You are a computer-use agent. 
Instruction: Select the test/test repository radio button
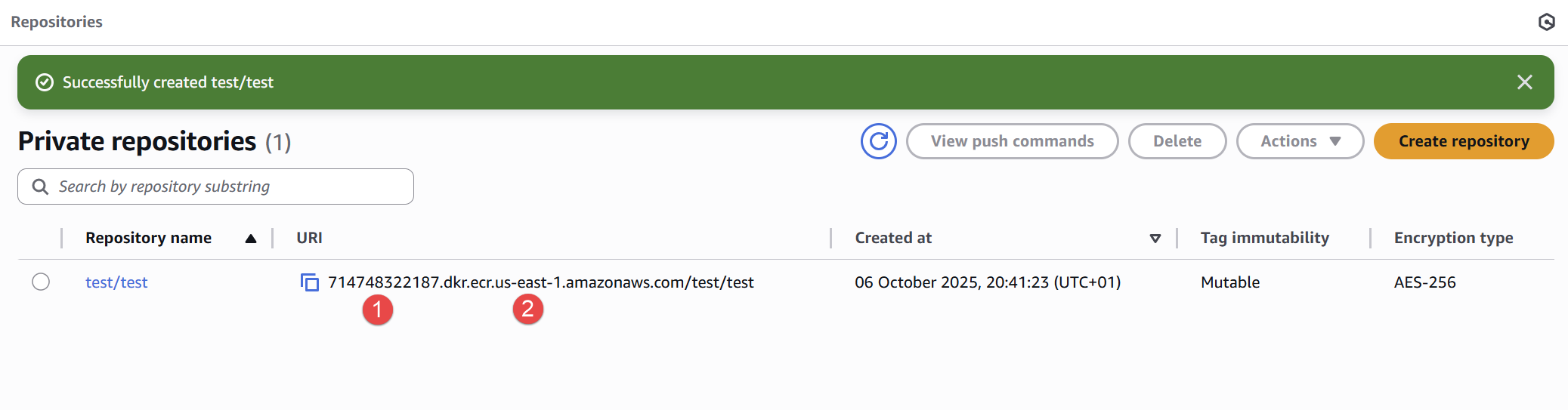tap(41, 282)
